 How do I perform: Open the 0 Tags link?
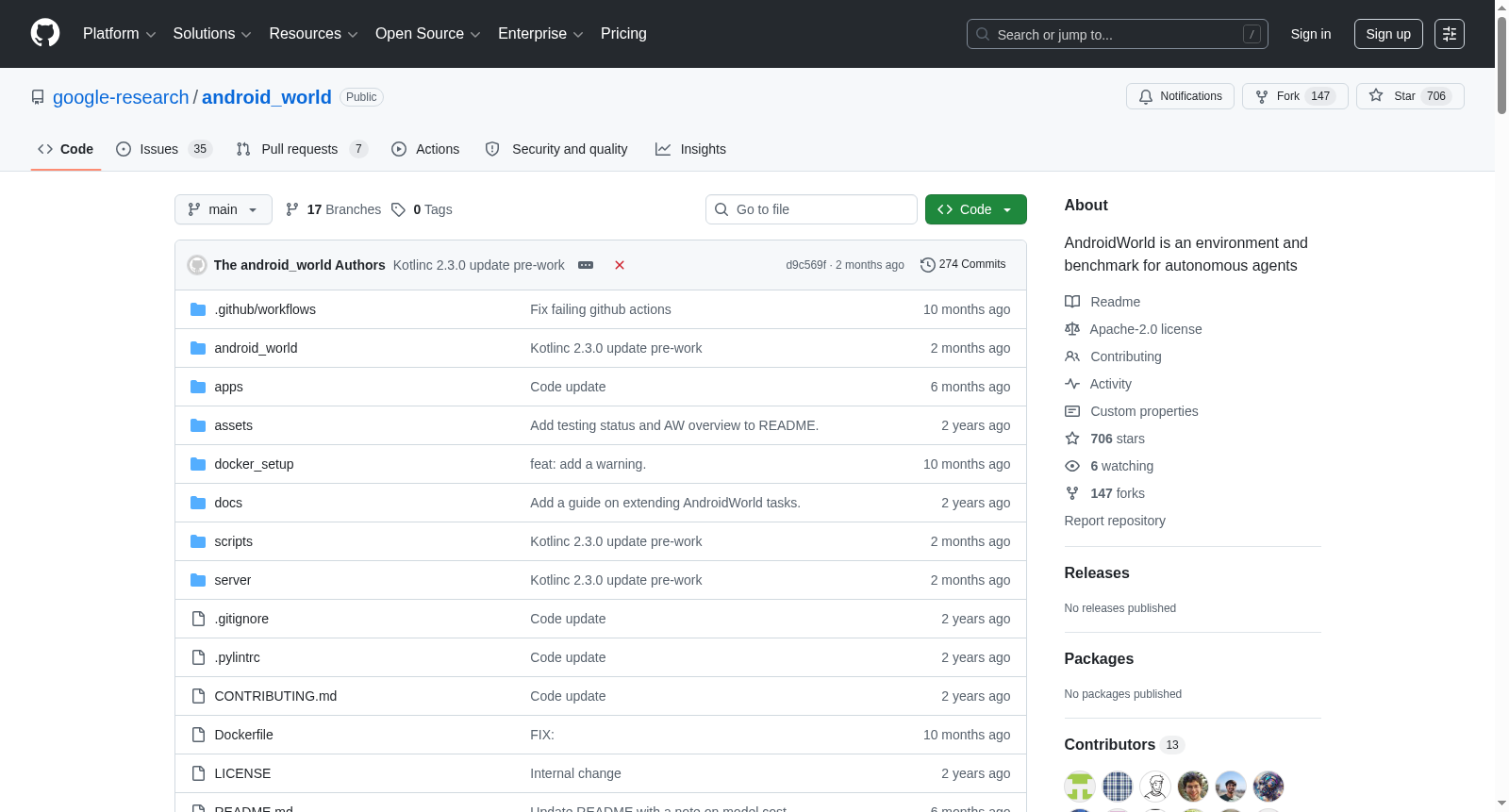coord(422,209)
